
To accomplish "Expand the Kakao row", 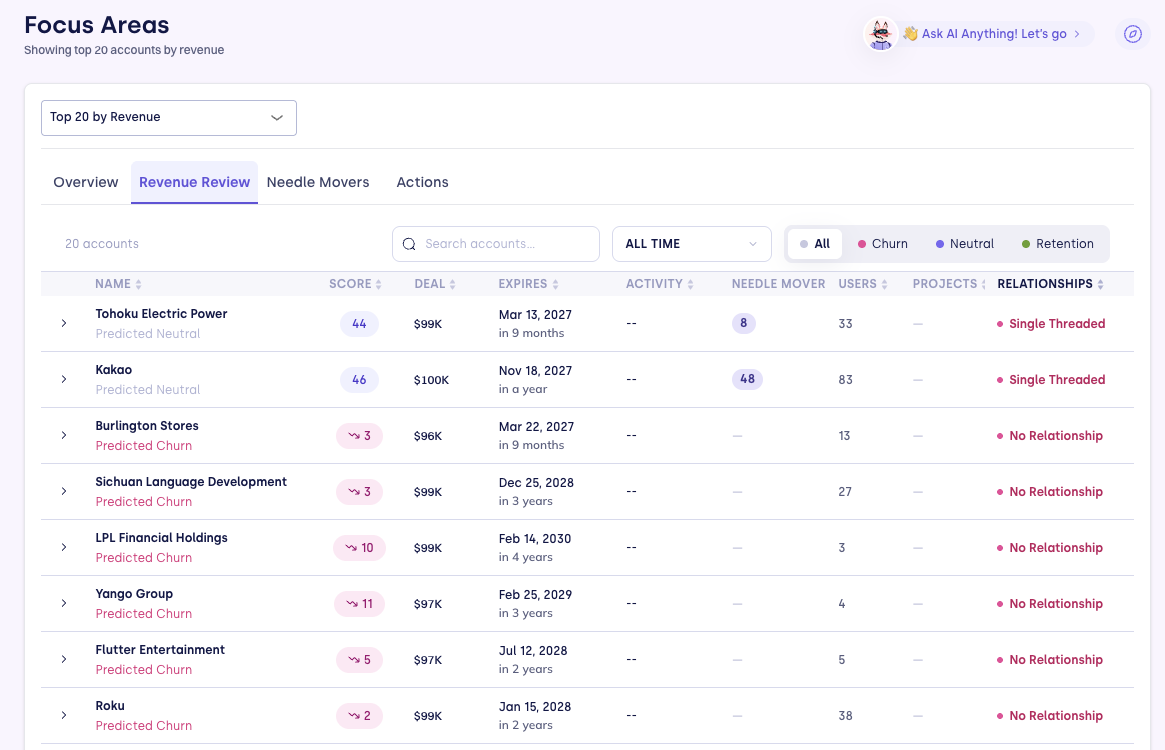I will pos(64,379).
